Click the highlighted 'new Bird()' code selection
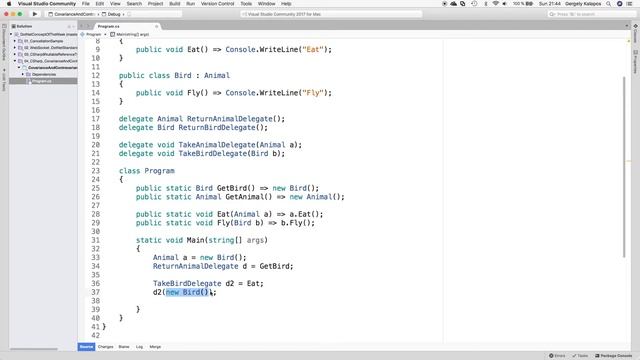This screenshot has width=640, height=360. (187, 292)
